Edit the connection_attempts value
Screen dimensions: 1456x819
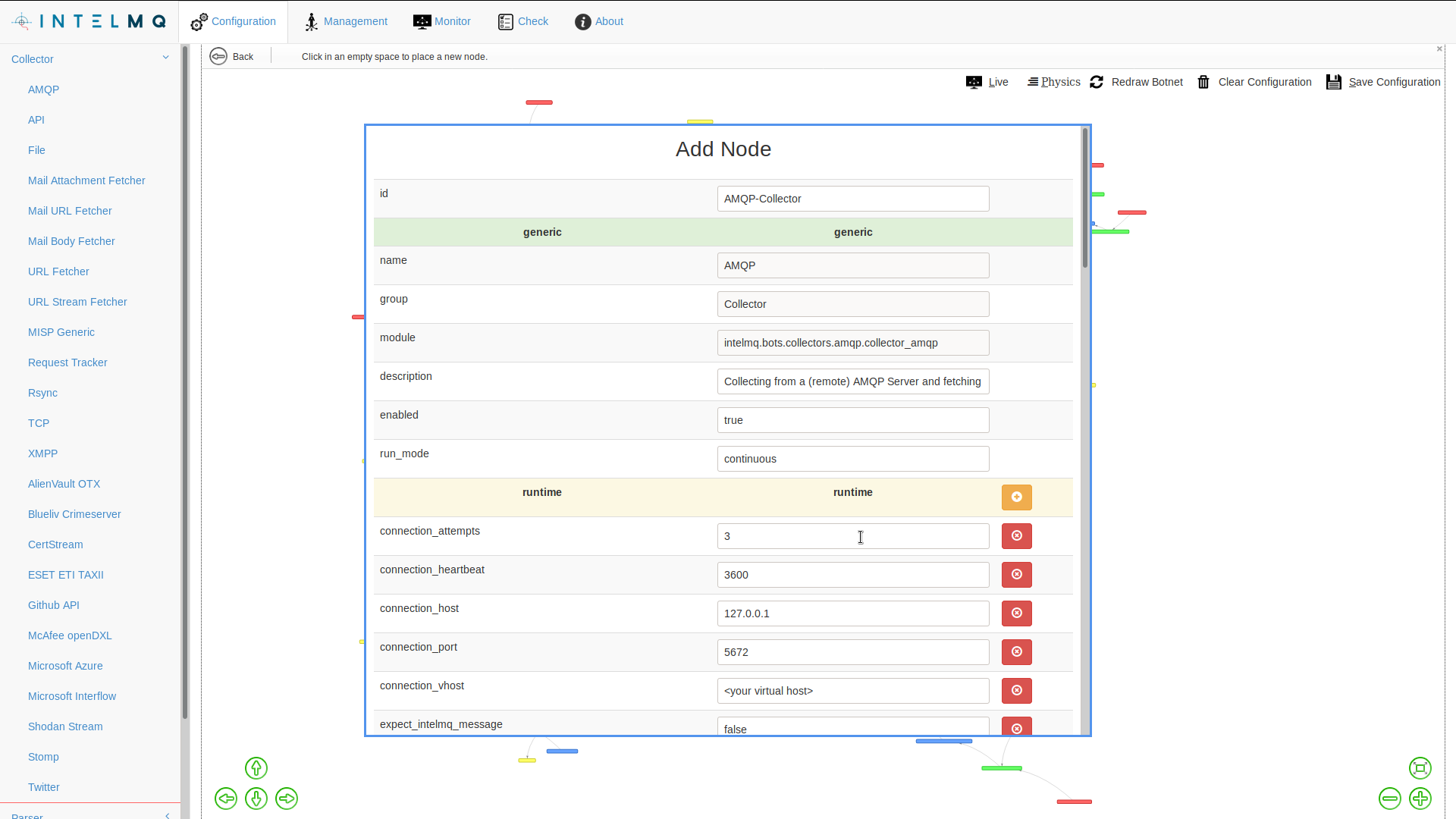pos(853,536)
